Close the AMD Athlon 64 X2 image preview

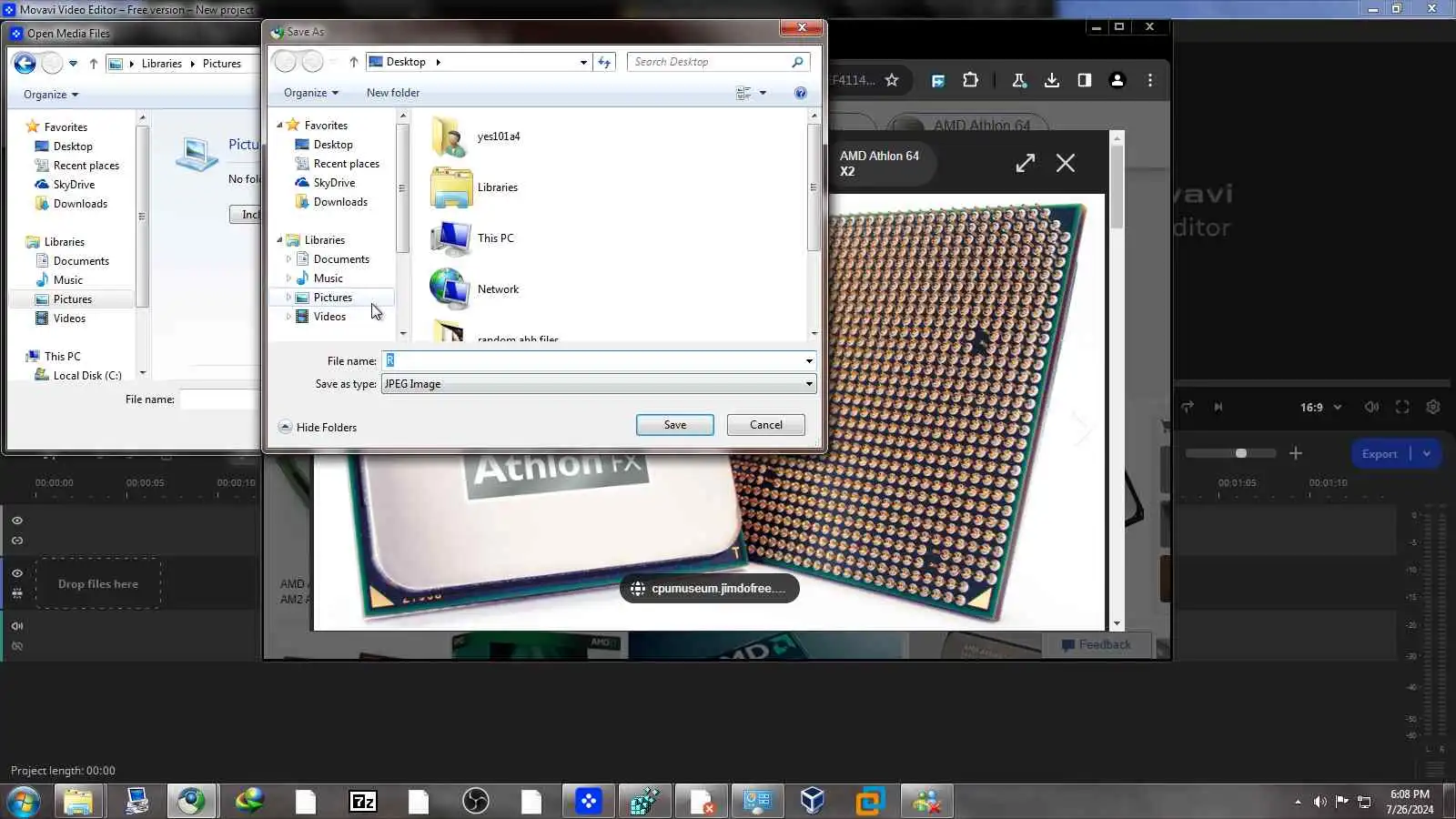(1066, 163)
